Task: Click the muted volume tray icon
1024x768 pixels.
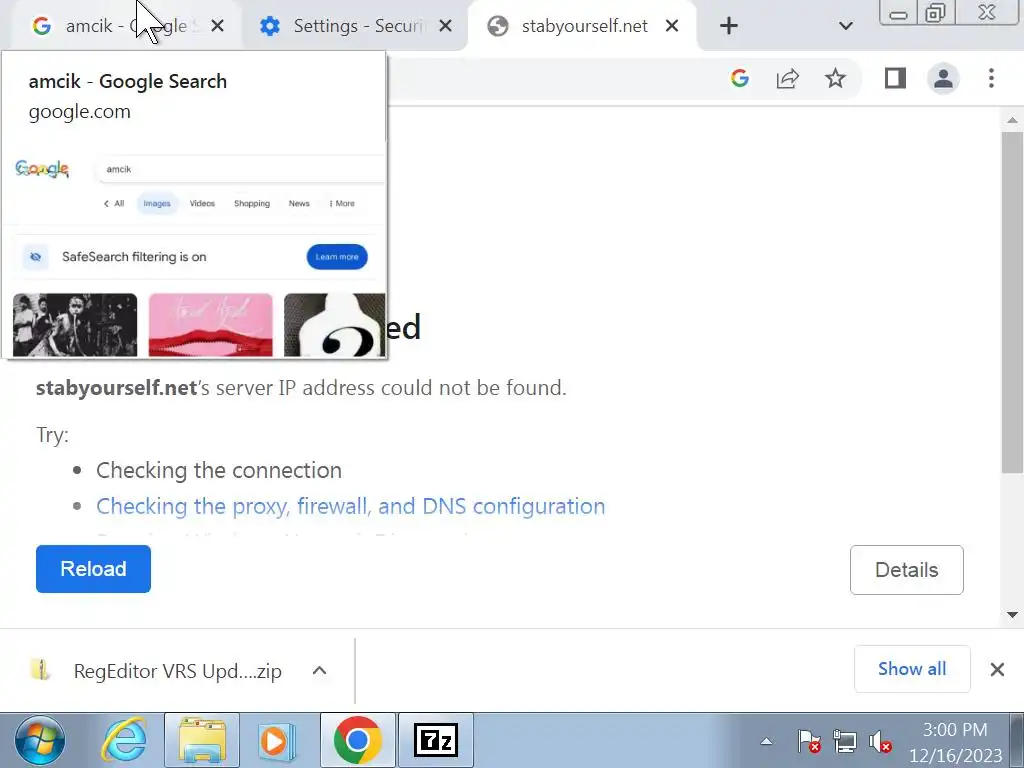Action: click(x=880, y=742)
